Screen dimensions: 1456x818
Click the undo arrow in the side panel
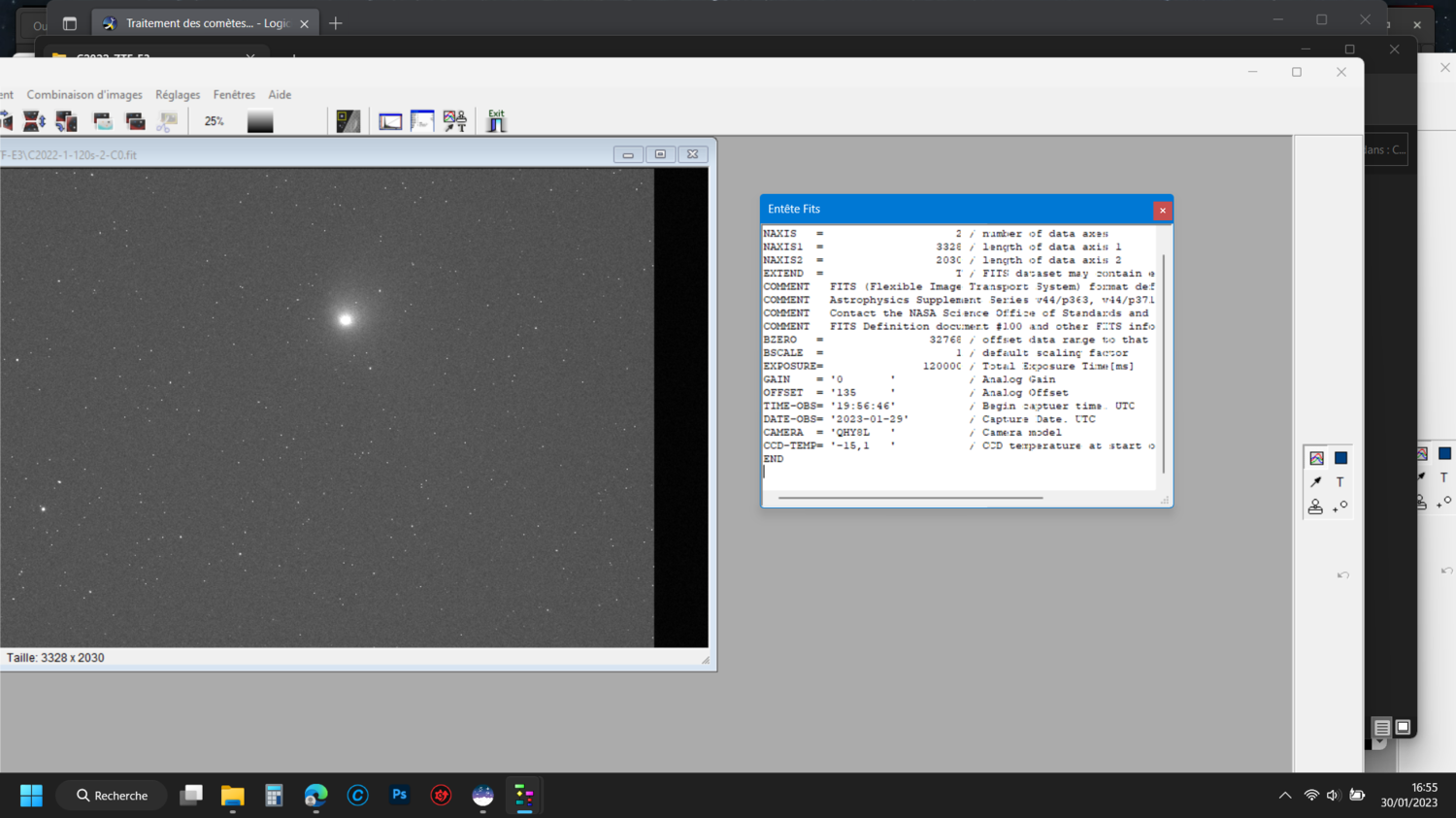[x=1342, y=575]
